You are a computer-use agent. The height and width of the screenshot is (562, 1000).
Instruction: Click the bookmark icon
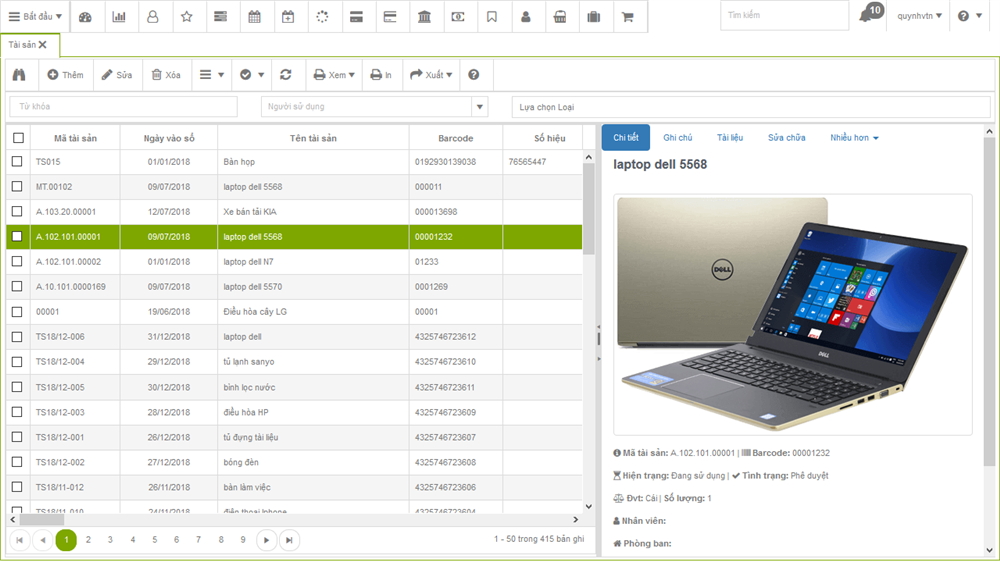coord(492,17)
